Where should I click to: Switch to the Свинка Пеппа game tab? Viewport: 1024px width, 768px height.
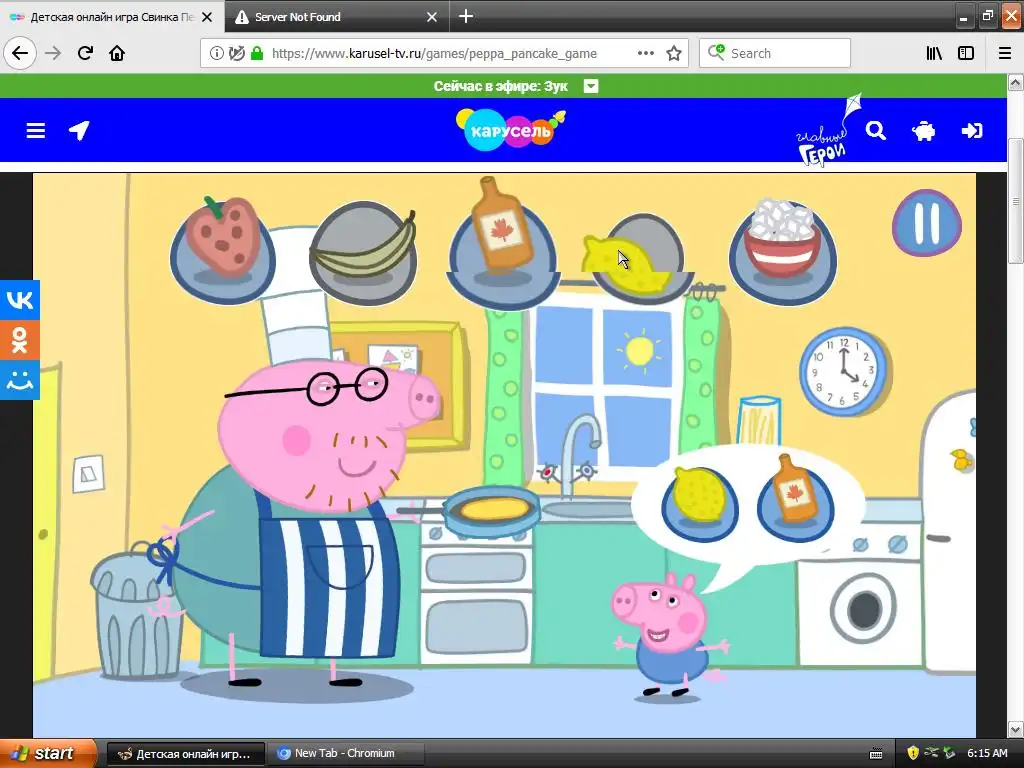click(112, 17)
